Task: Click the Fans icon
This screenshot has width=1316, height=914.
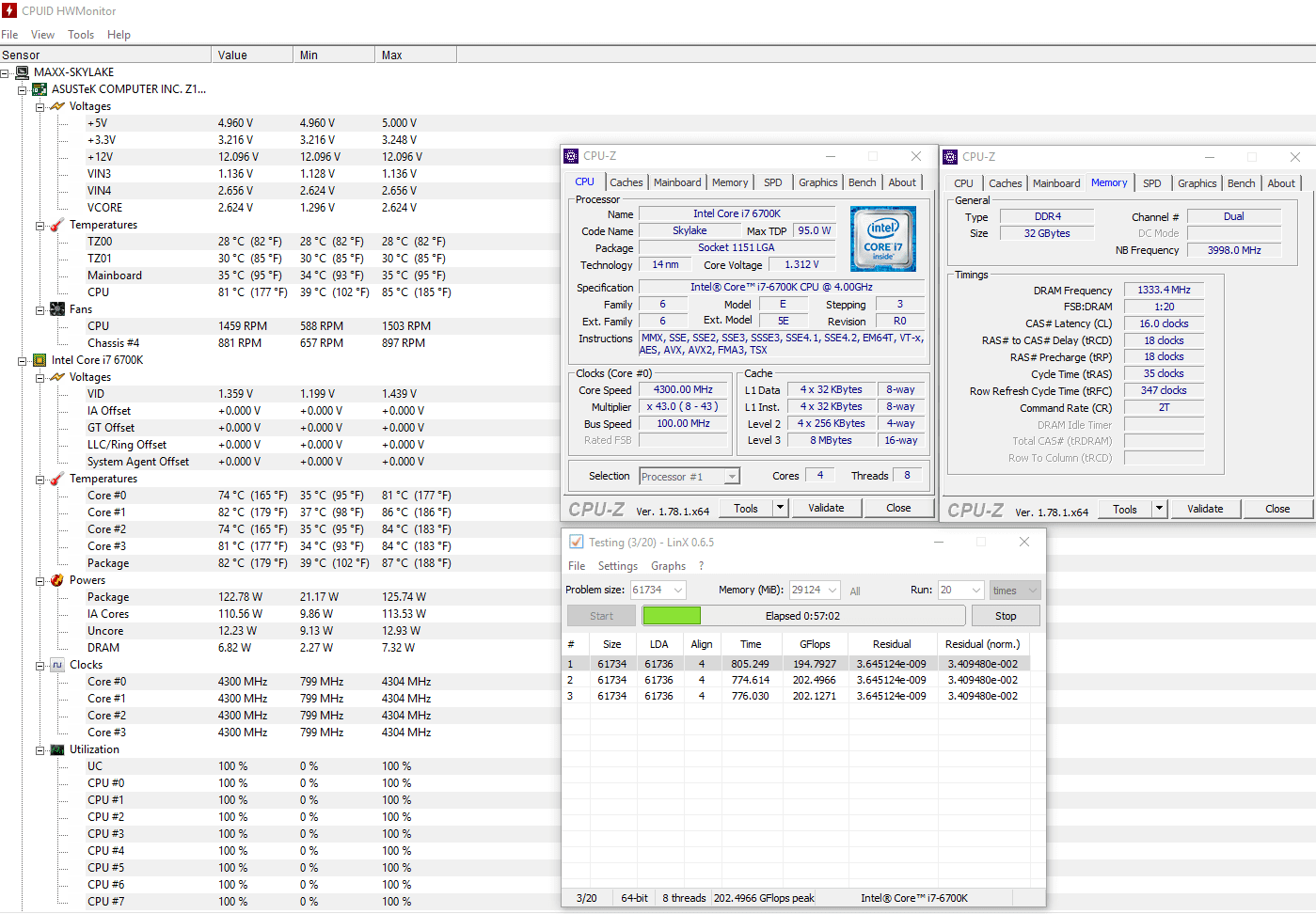Action: click(57, 309)
